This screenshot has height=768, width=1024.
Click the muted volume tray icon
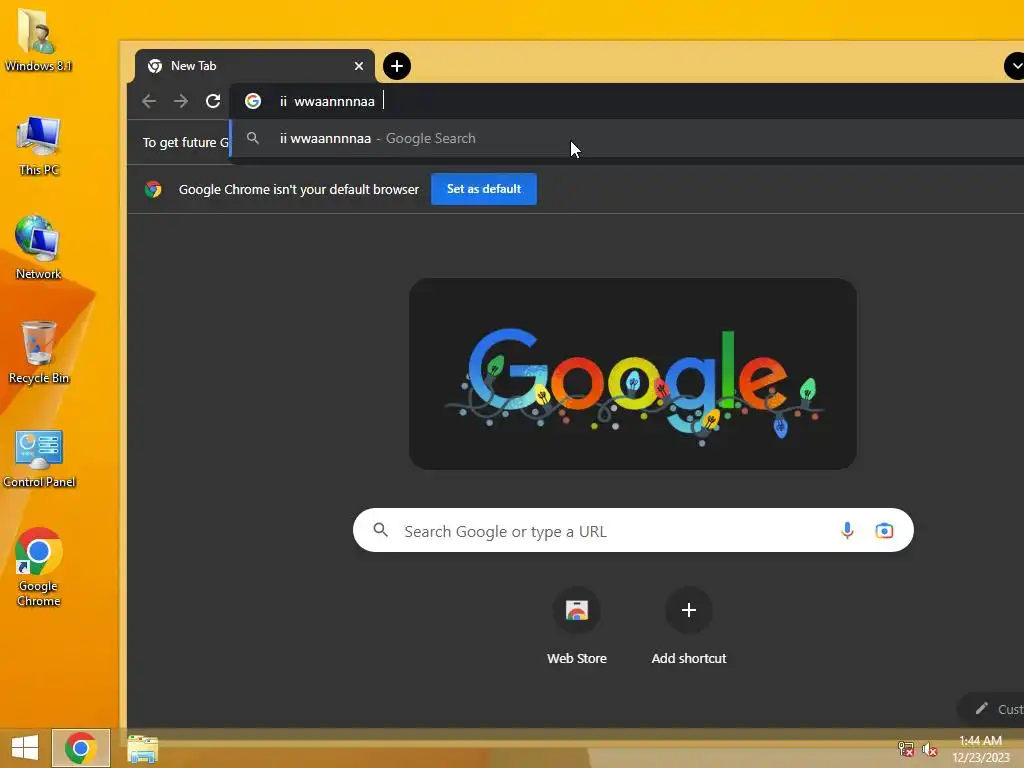pos(930,749)
